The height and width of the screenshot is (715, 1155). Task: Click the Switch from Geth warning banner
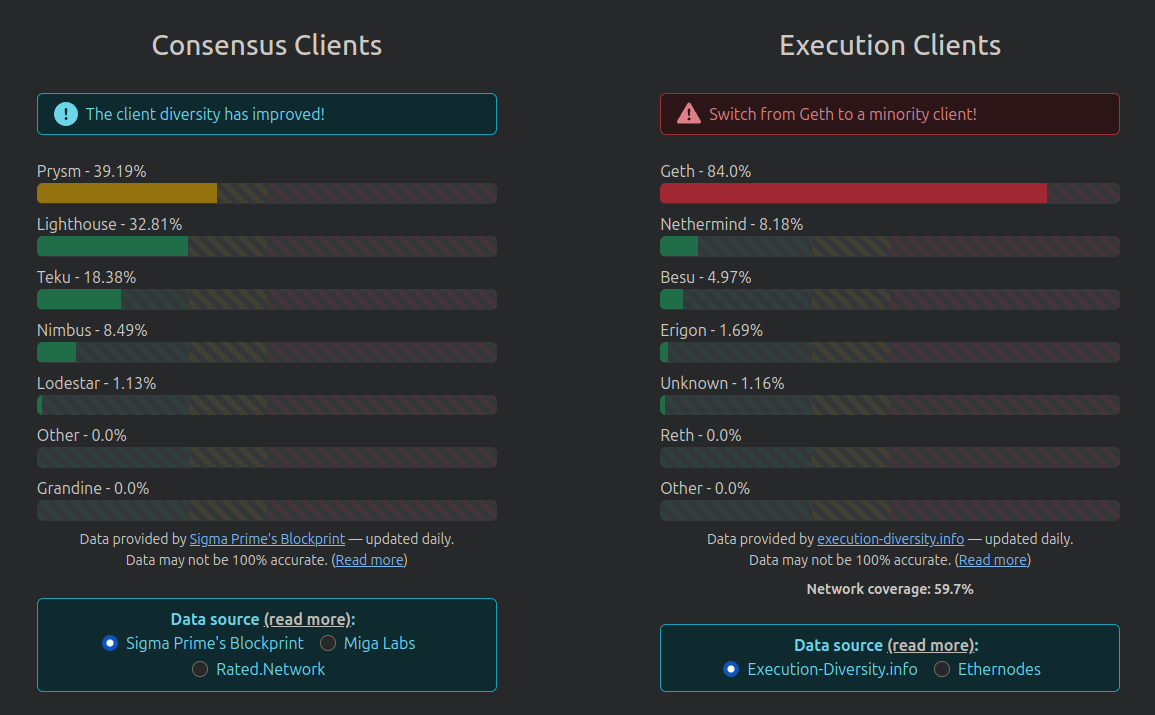[x=890, y=114]
